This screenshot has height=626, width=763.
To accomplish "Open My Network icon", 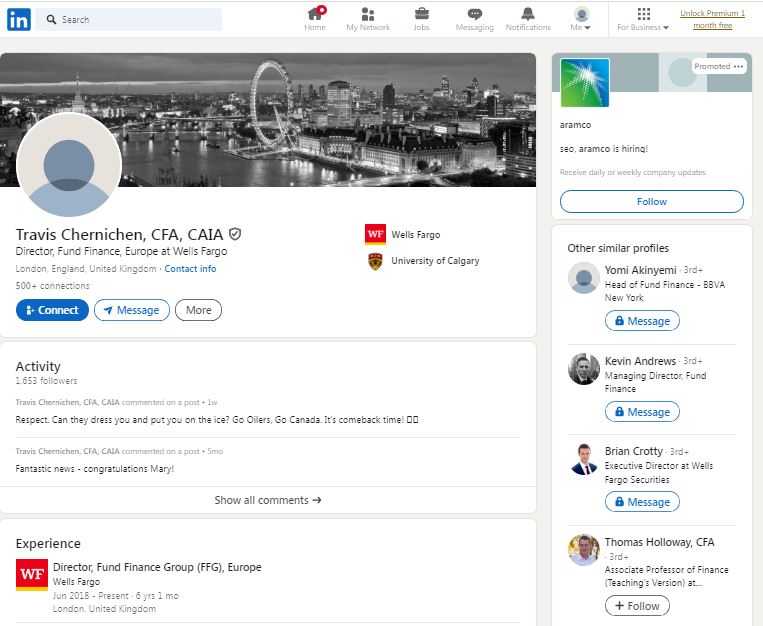I will click(x=368, y=14).
